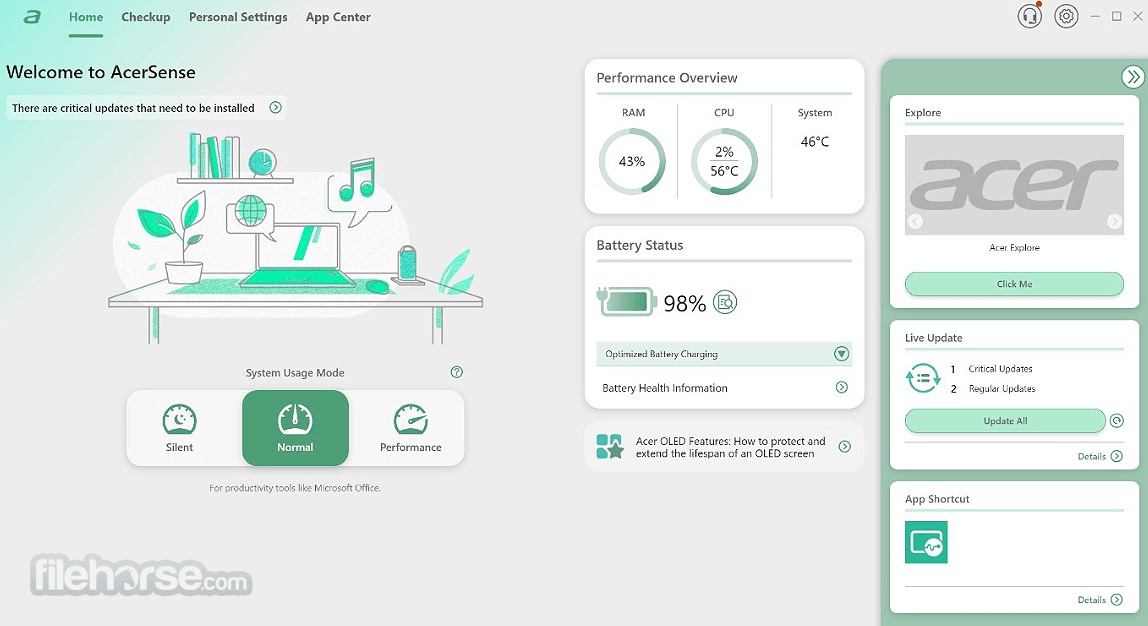Switch to the Checkup tab
The height and width of the screenshot is (626, 1148).
146,17
